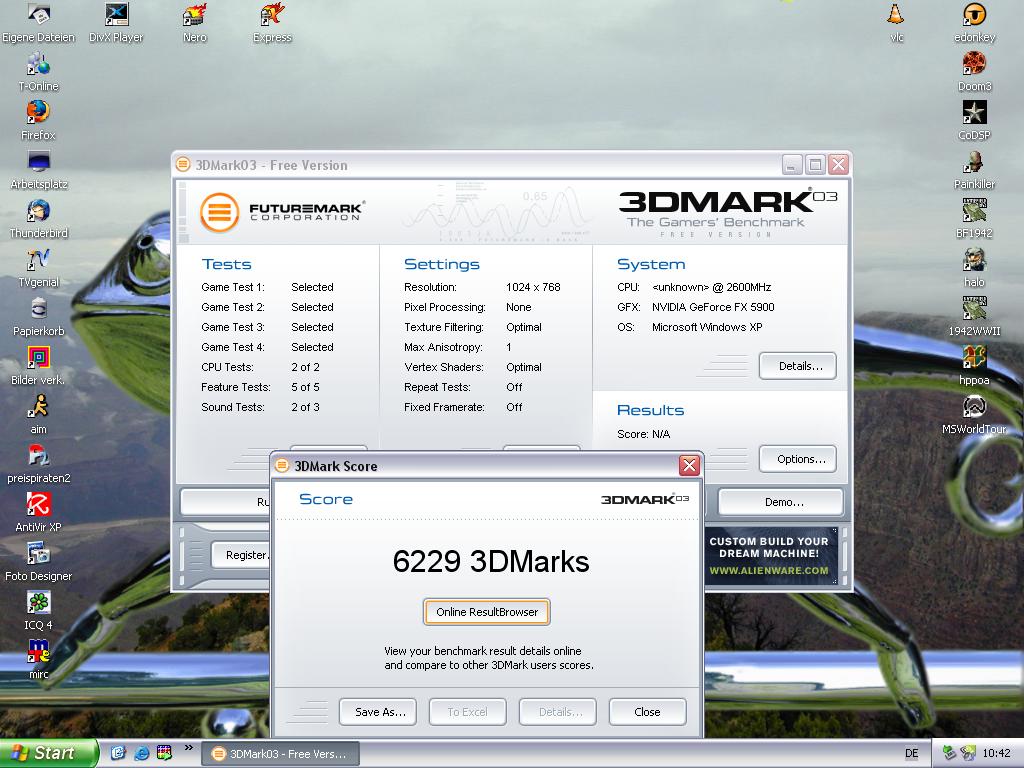
Task: Select the Express desktop shortcut
Action: click(x=272, y=24)
